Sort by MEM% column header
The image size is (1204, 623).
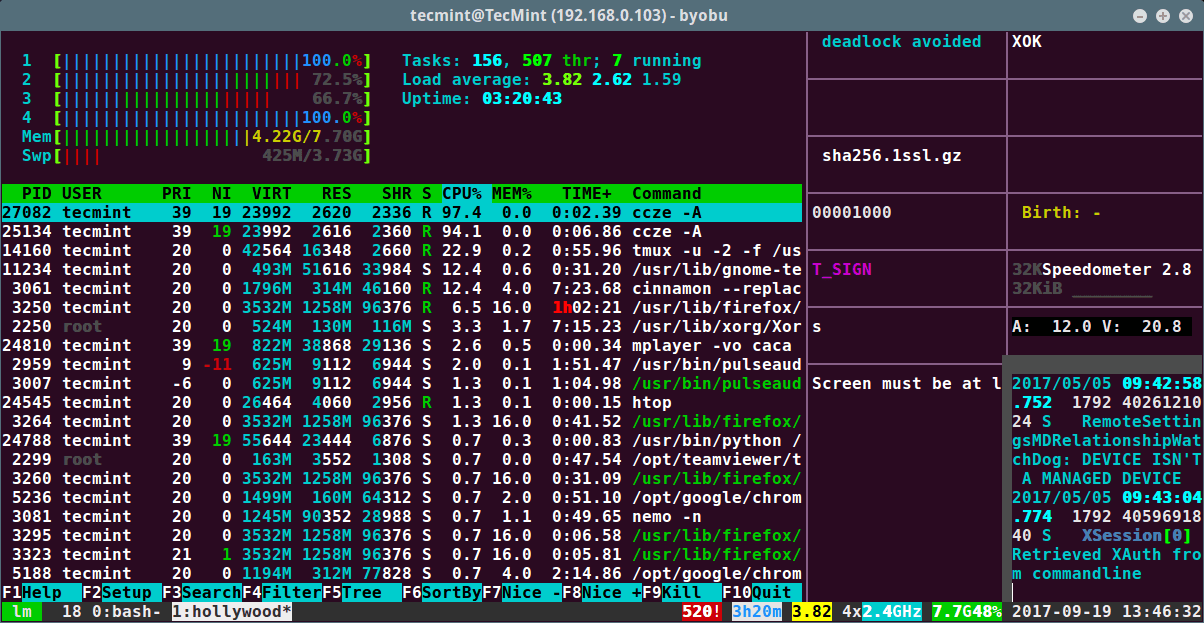pos(512,193)
